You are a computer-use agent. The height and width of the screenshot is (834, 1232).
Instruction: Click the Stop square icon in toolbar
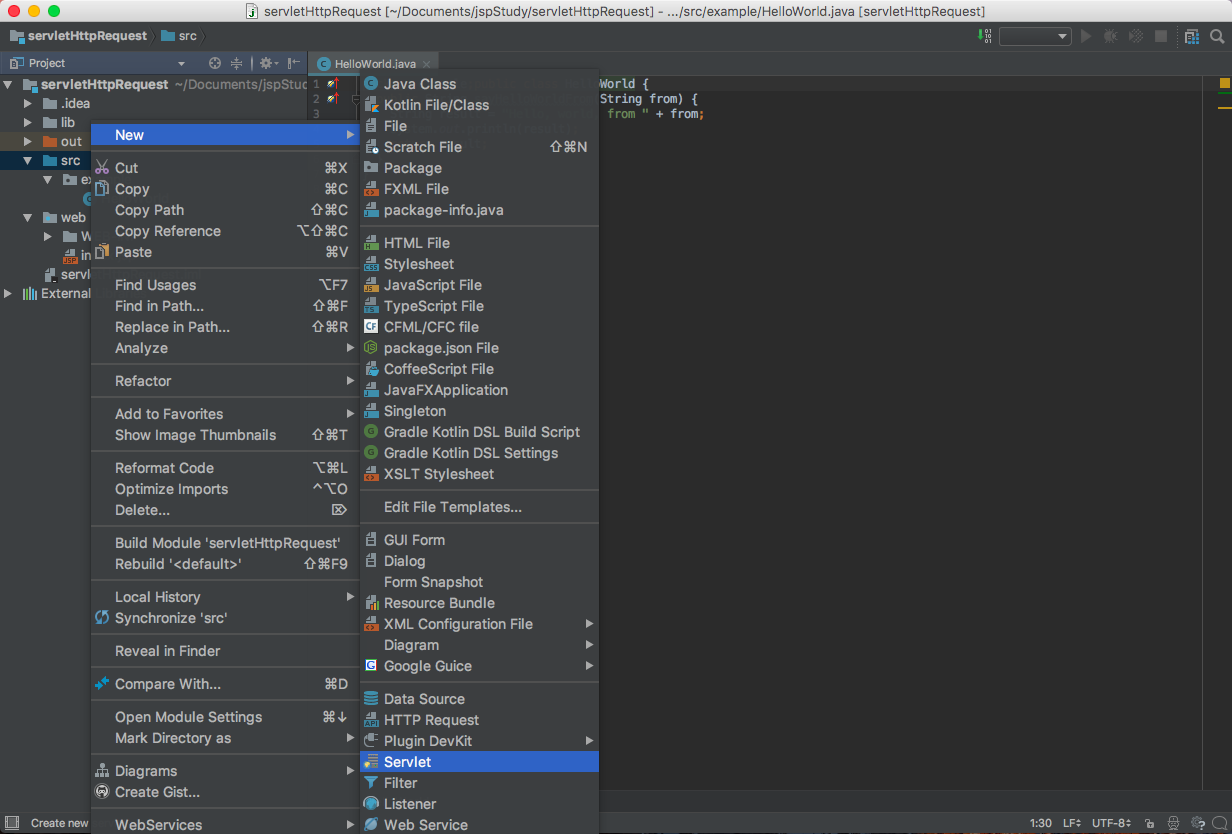click(1161, 36)
